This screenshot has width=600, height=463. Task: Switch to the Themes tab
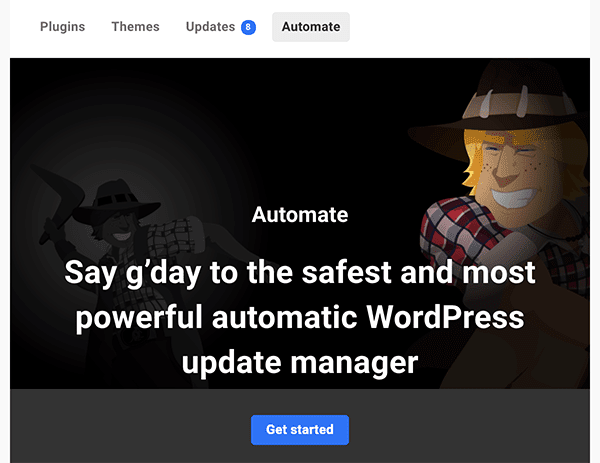[135, 27]
